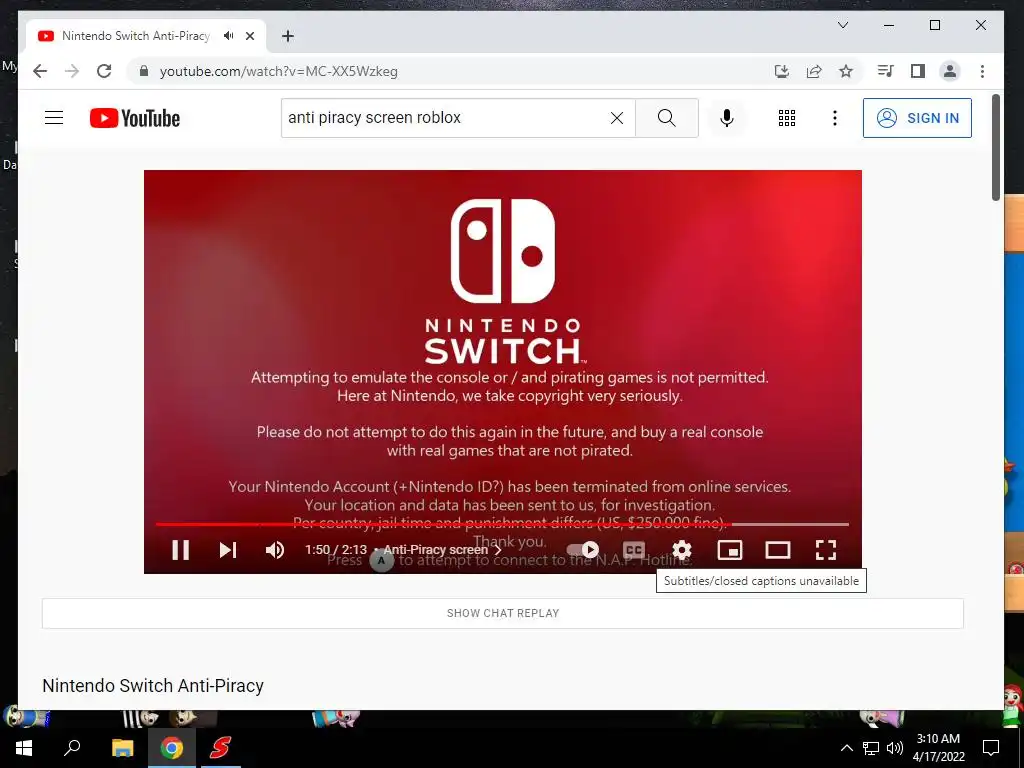Pause the video with the pause button
1024x768 pixels.
click(181, 550)
